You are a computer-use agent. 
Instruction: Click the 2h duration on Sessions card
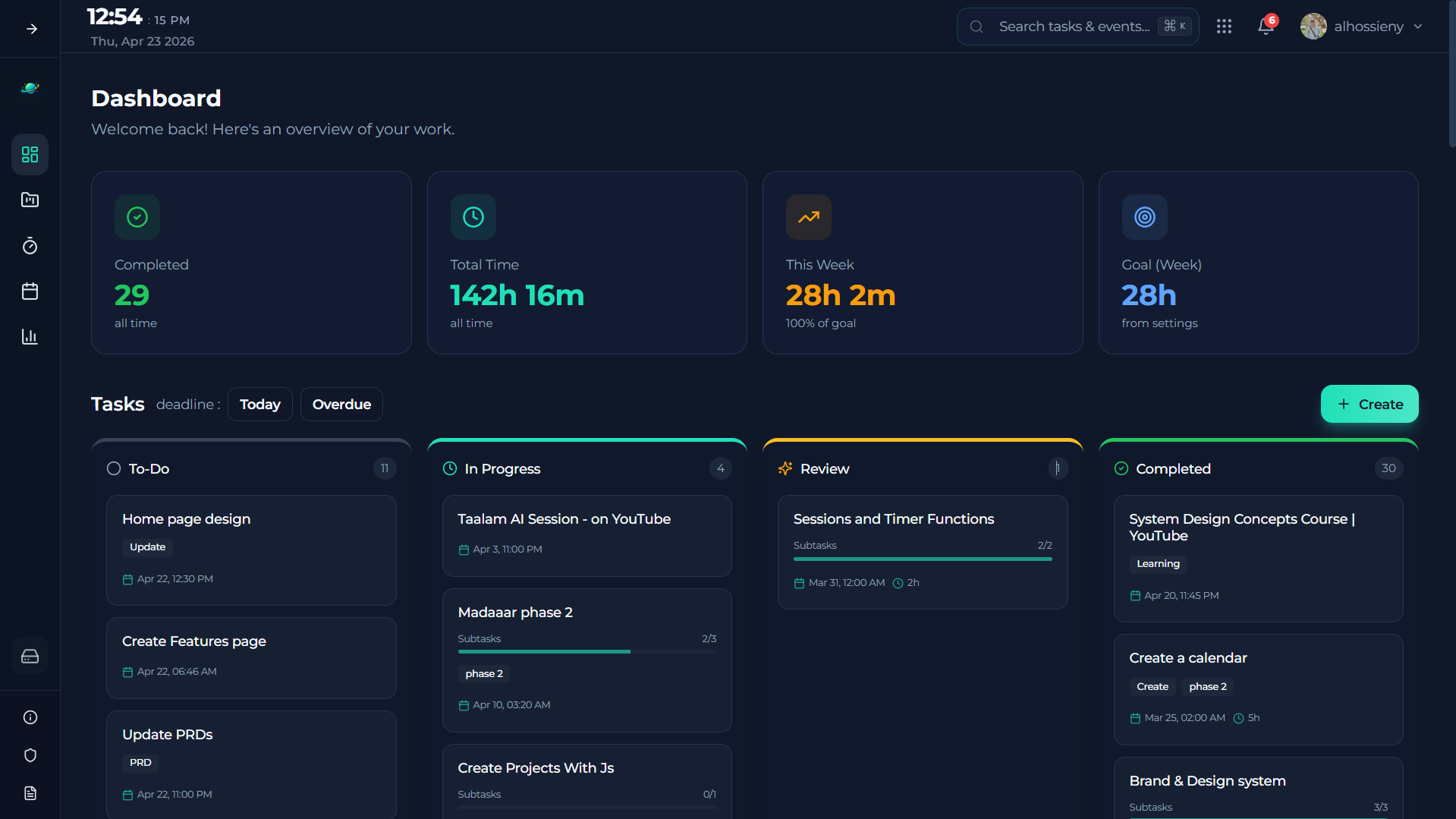coord(906,583)
